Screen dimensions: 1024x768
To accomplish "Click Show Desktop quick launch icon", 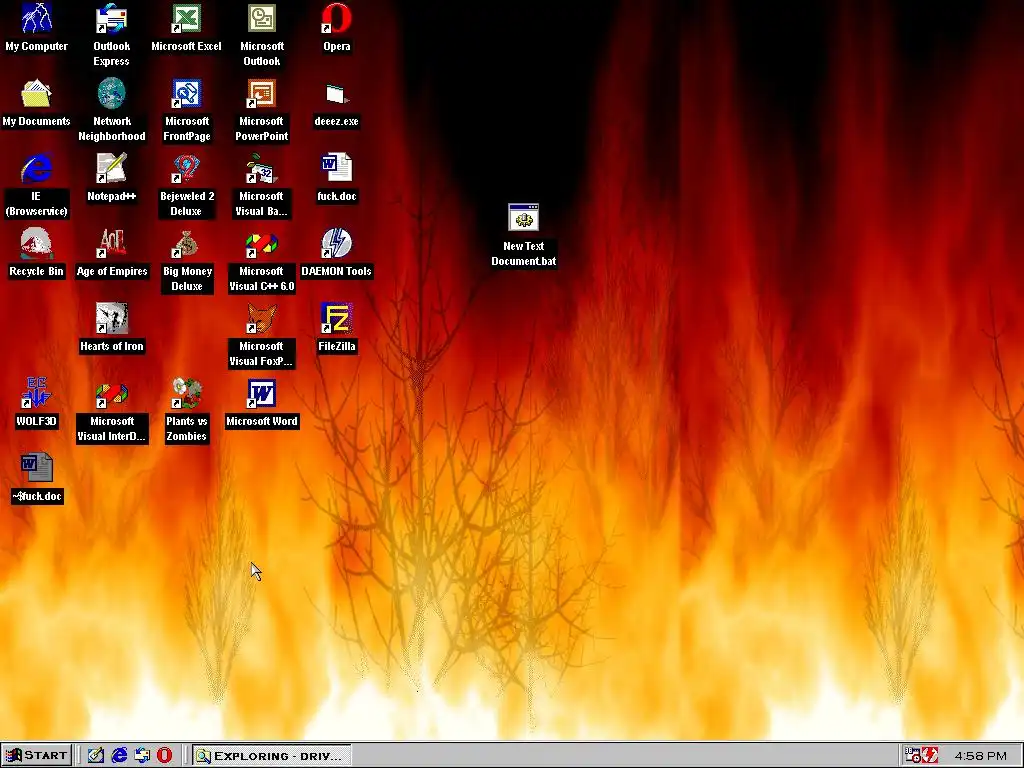I will coord(95,756).
